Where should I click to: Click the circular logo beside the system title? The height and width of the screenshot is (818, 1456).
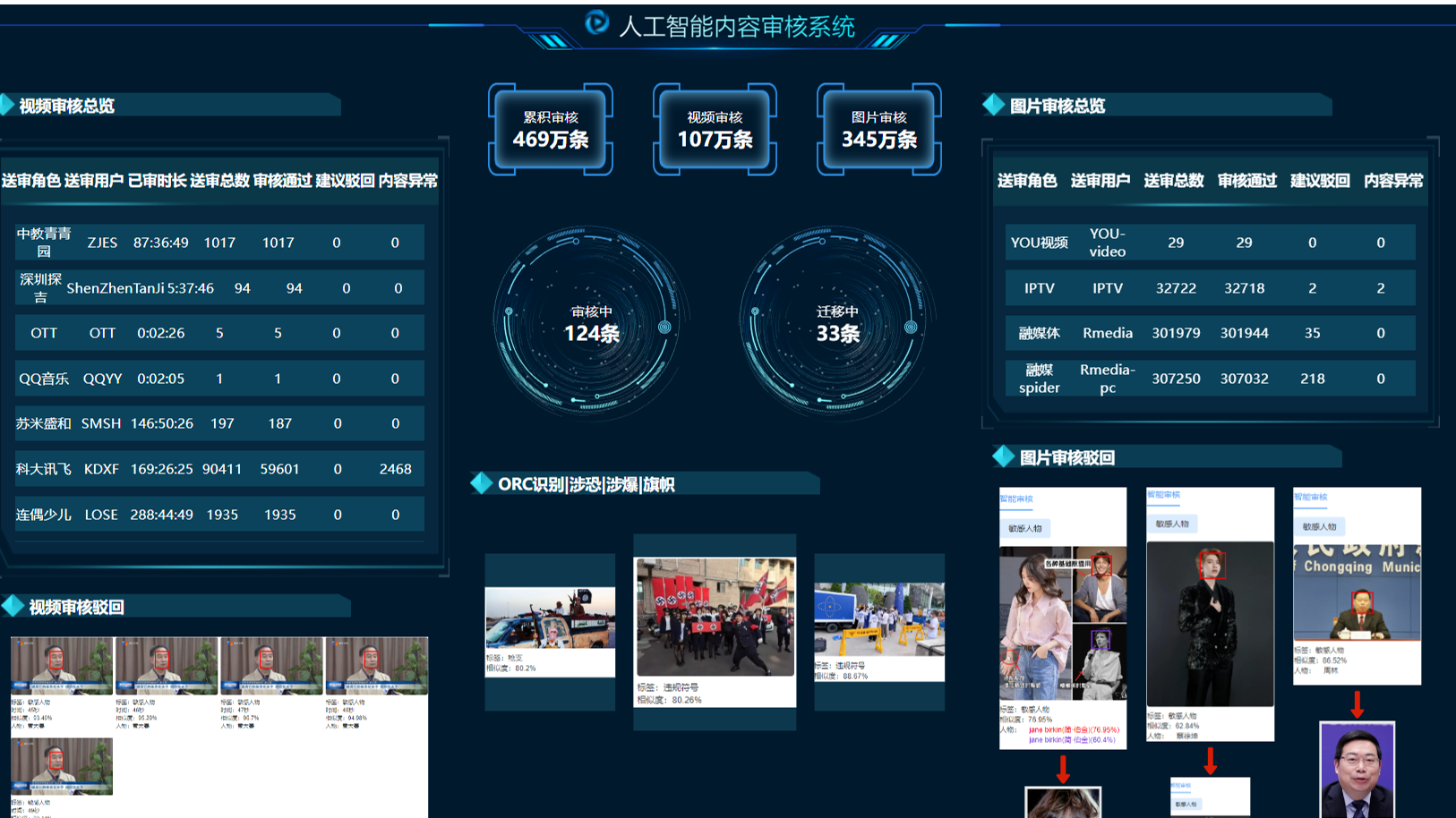coord(596,22)
